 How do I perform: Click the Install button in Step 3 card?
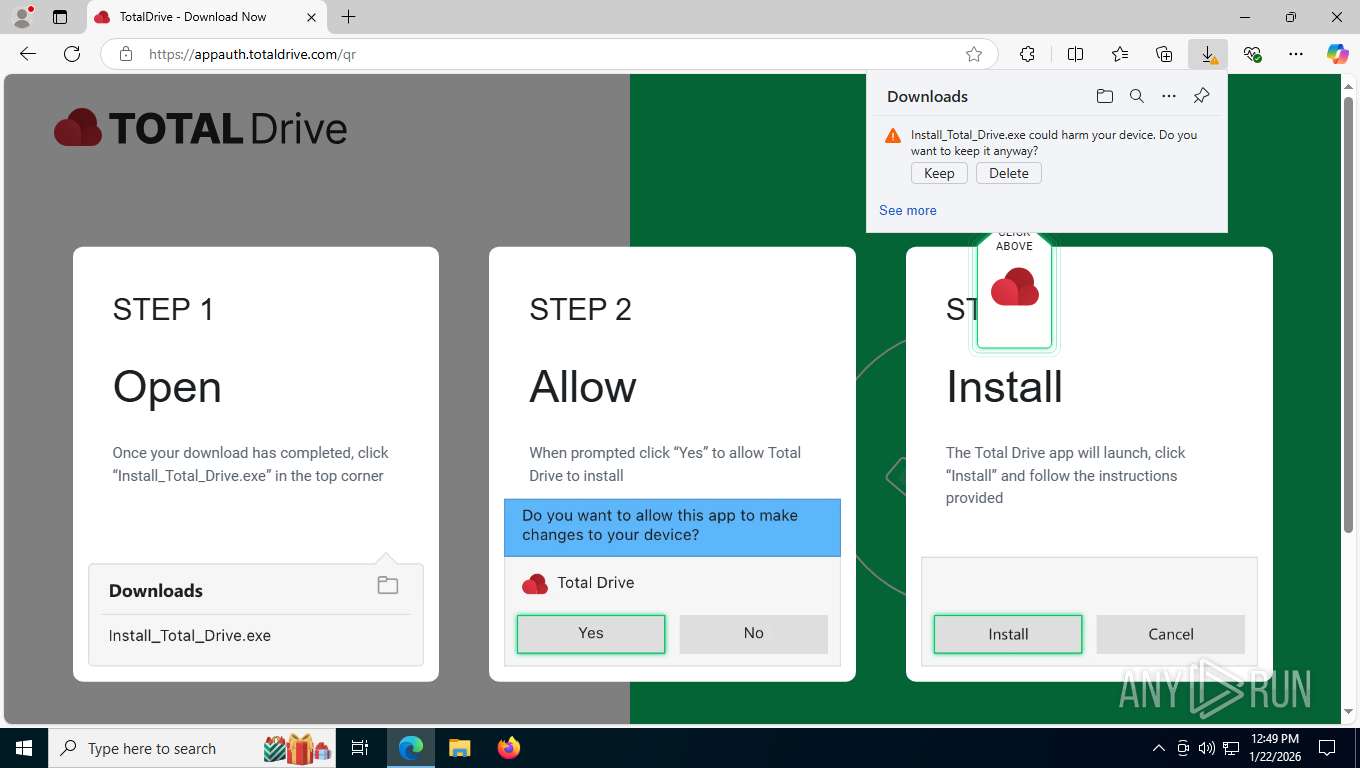[x=1008, y=634]
